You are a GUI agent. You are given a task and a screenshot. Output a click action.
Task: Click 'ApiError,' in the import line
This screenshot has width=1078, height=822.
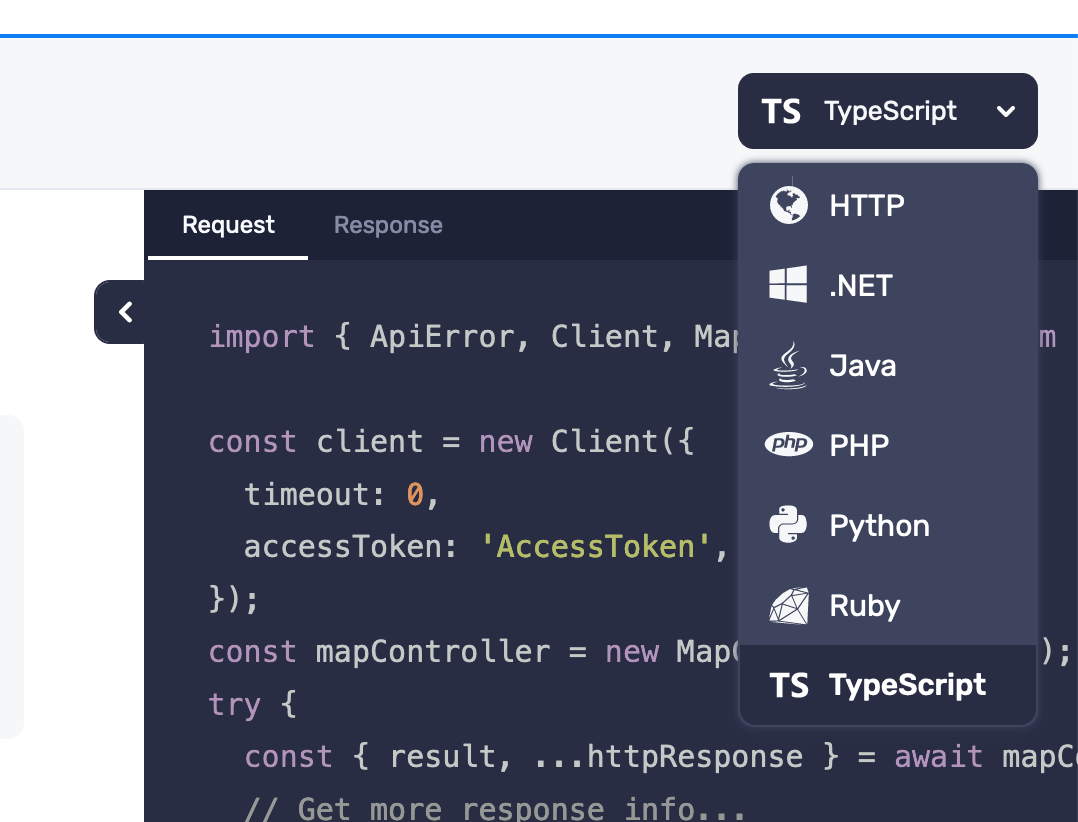[450, 337]
